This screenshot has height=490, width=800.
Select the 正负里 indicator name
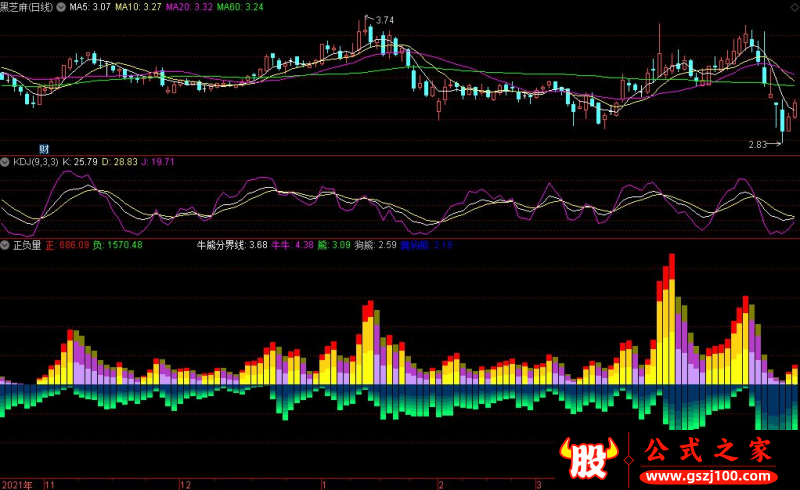27,245
